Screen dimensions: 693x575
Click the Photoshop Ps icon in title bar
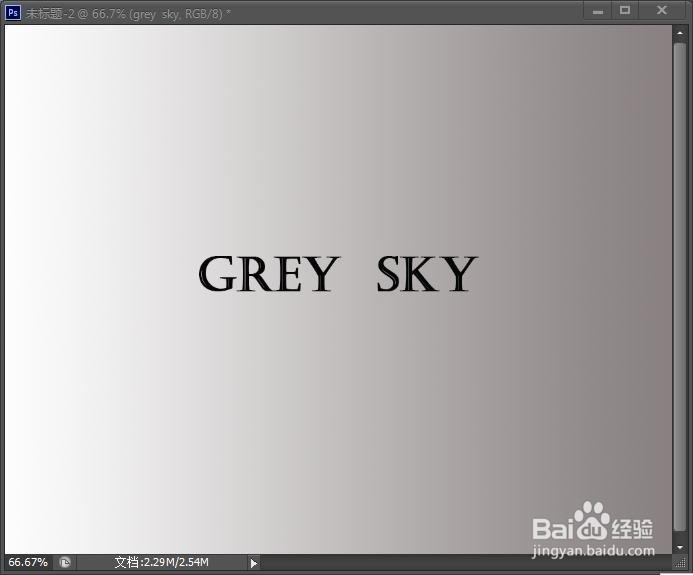click(x=13, y=12)
